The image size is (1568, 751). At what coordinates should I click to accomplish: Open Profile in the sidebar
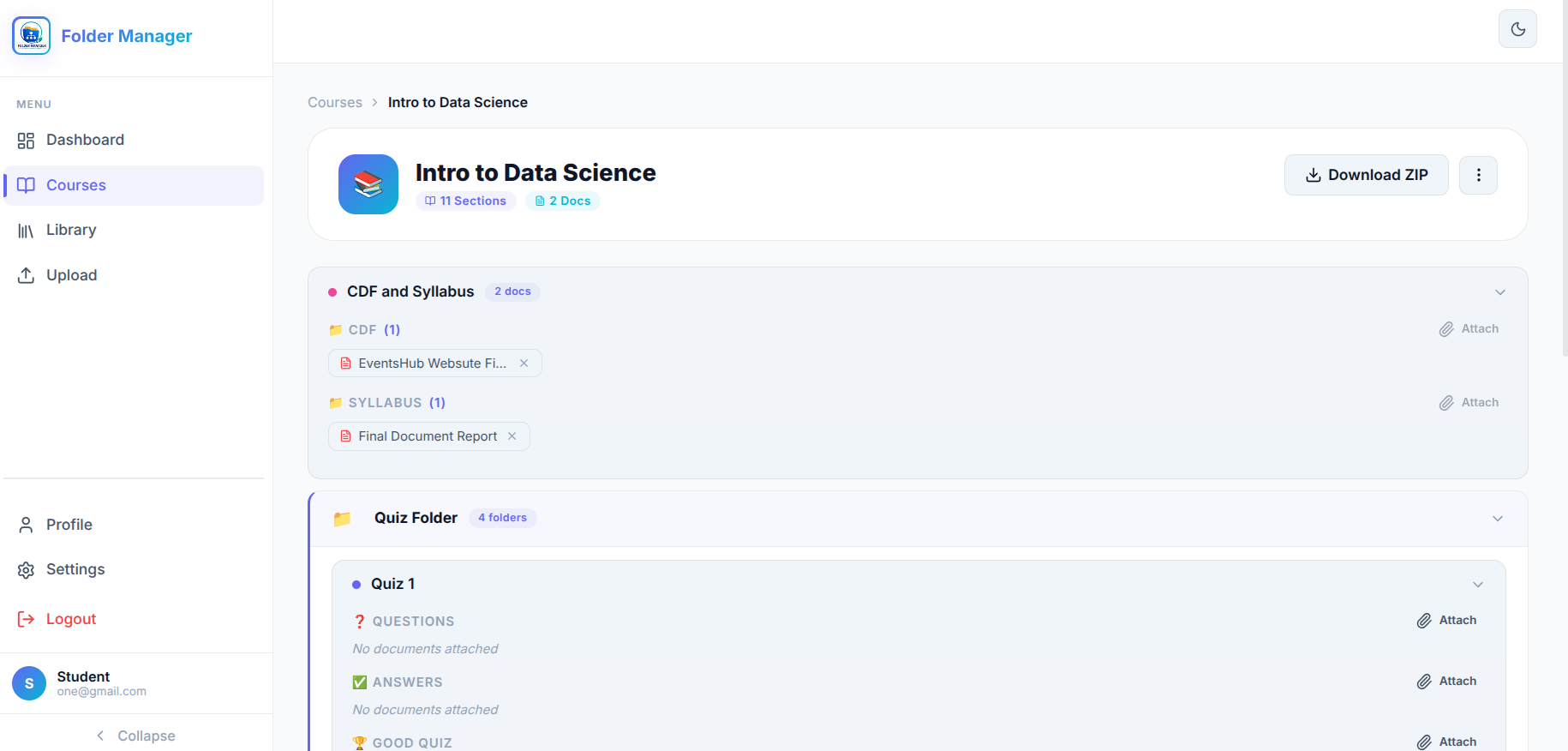(x=134, y=525)
